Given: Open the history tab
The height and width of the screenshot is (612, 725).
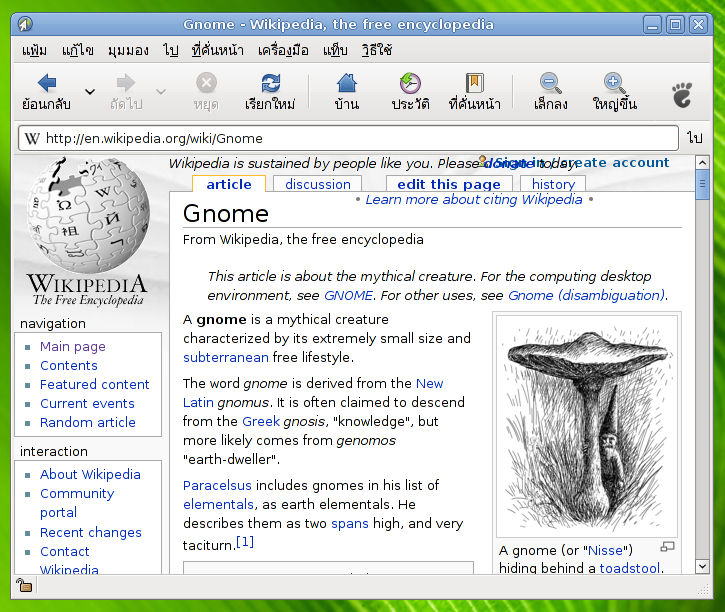Looking at the screenshot, I should tap(553, 184).
